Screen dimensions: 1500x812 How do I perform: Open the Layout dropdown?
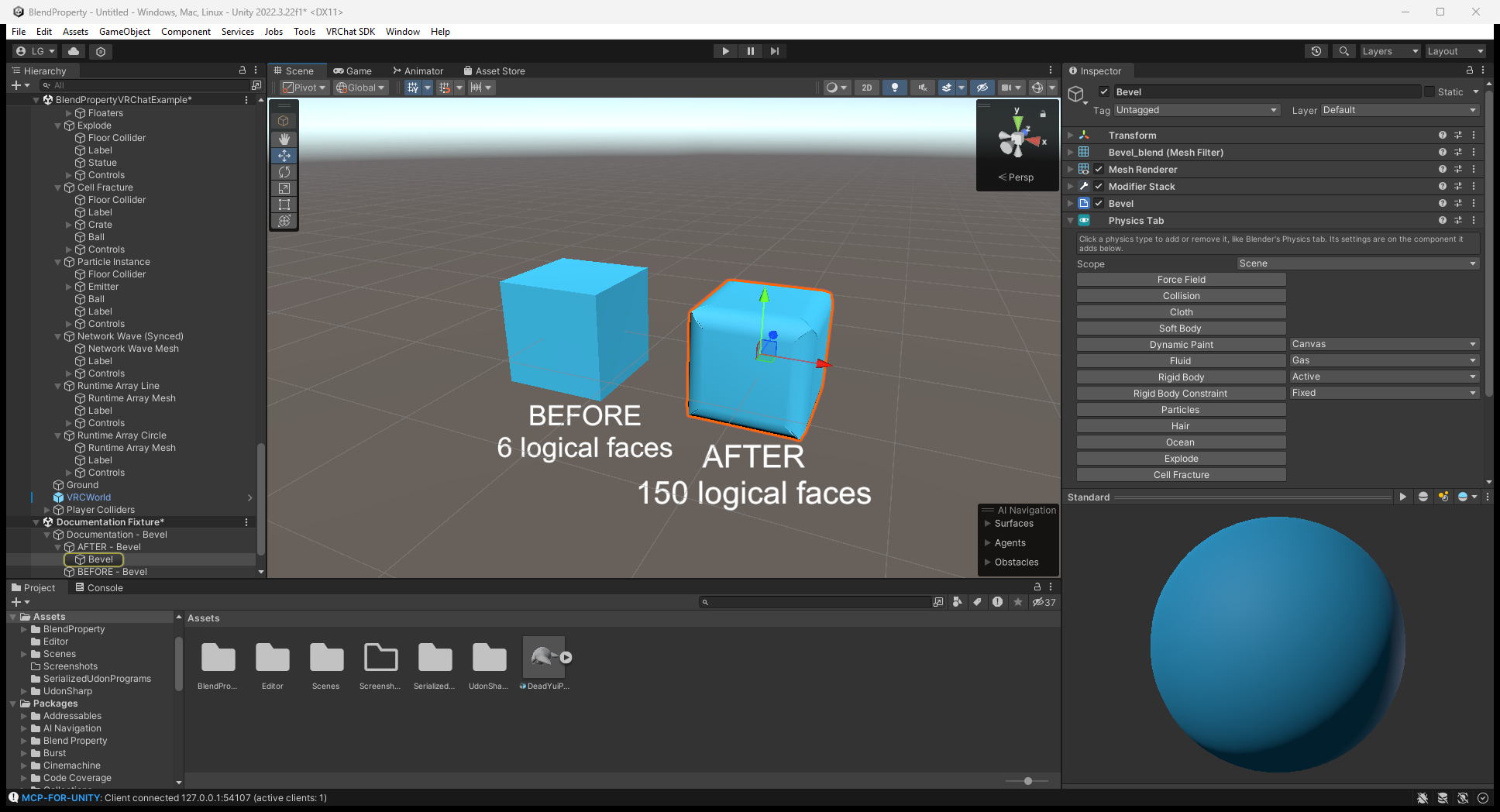(x=1455, y=51)
